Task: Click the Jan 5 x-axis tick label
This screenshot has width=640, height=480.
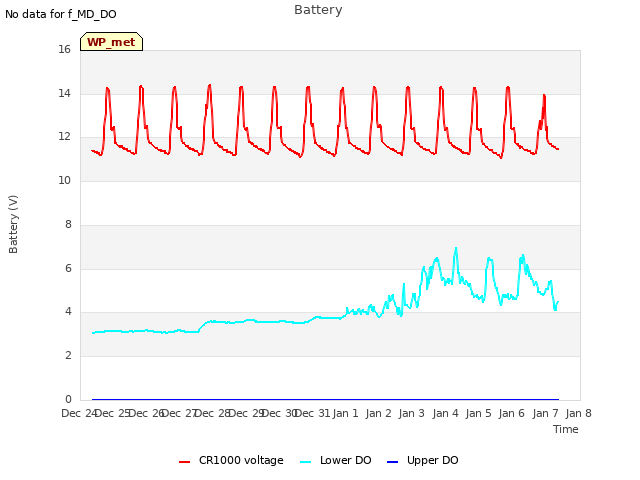Action: pos(478,413)
